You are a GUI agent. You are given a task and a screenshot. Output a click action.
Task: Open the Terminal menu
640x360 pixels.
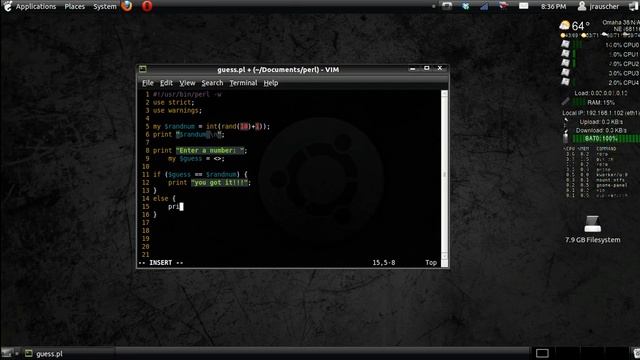[x=243, y=83]
